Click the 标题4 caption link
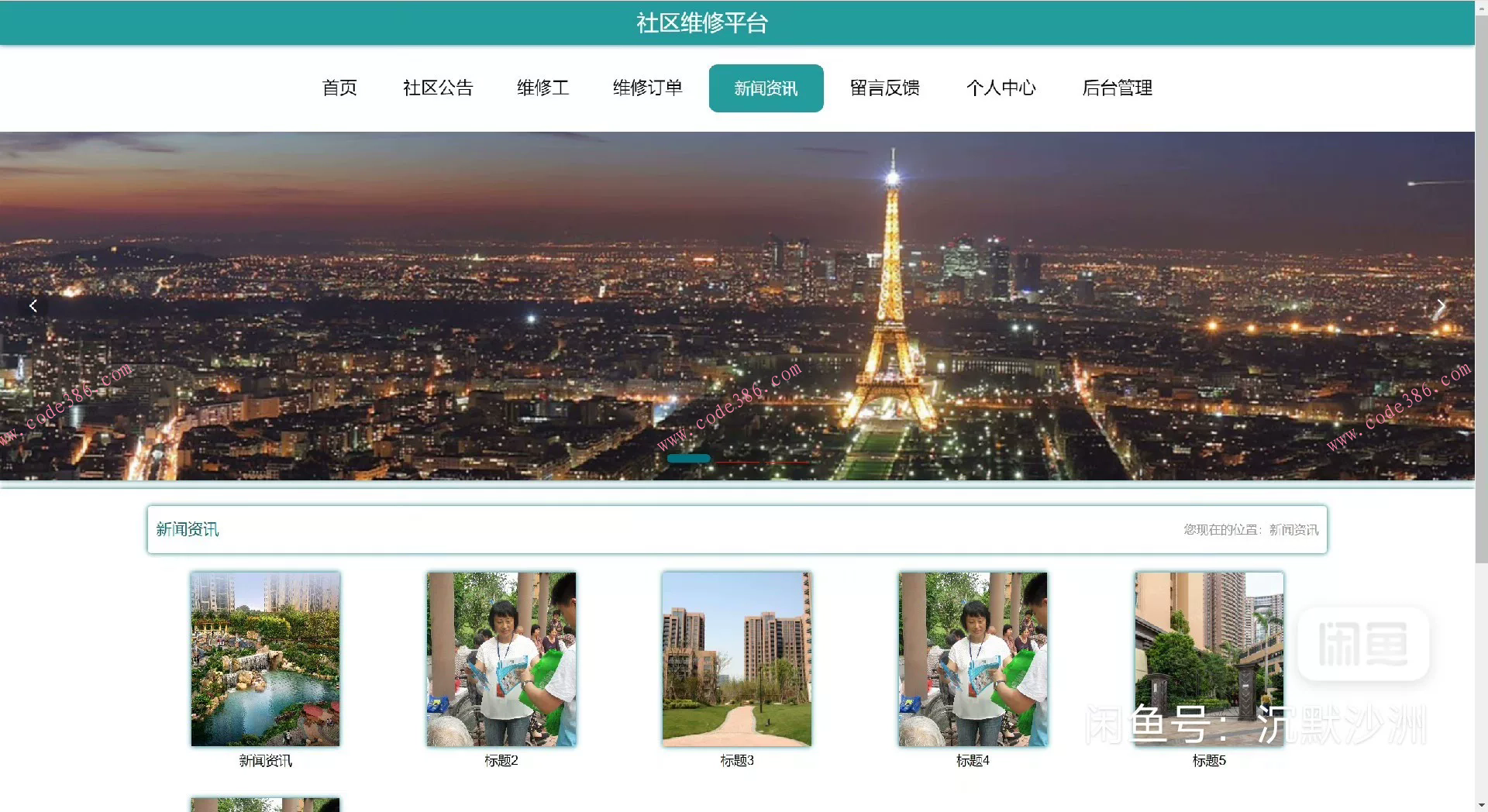 973,761
